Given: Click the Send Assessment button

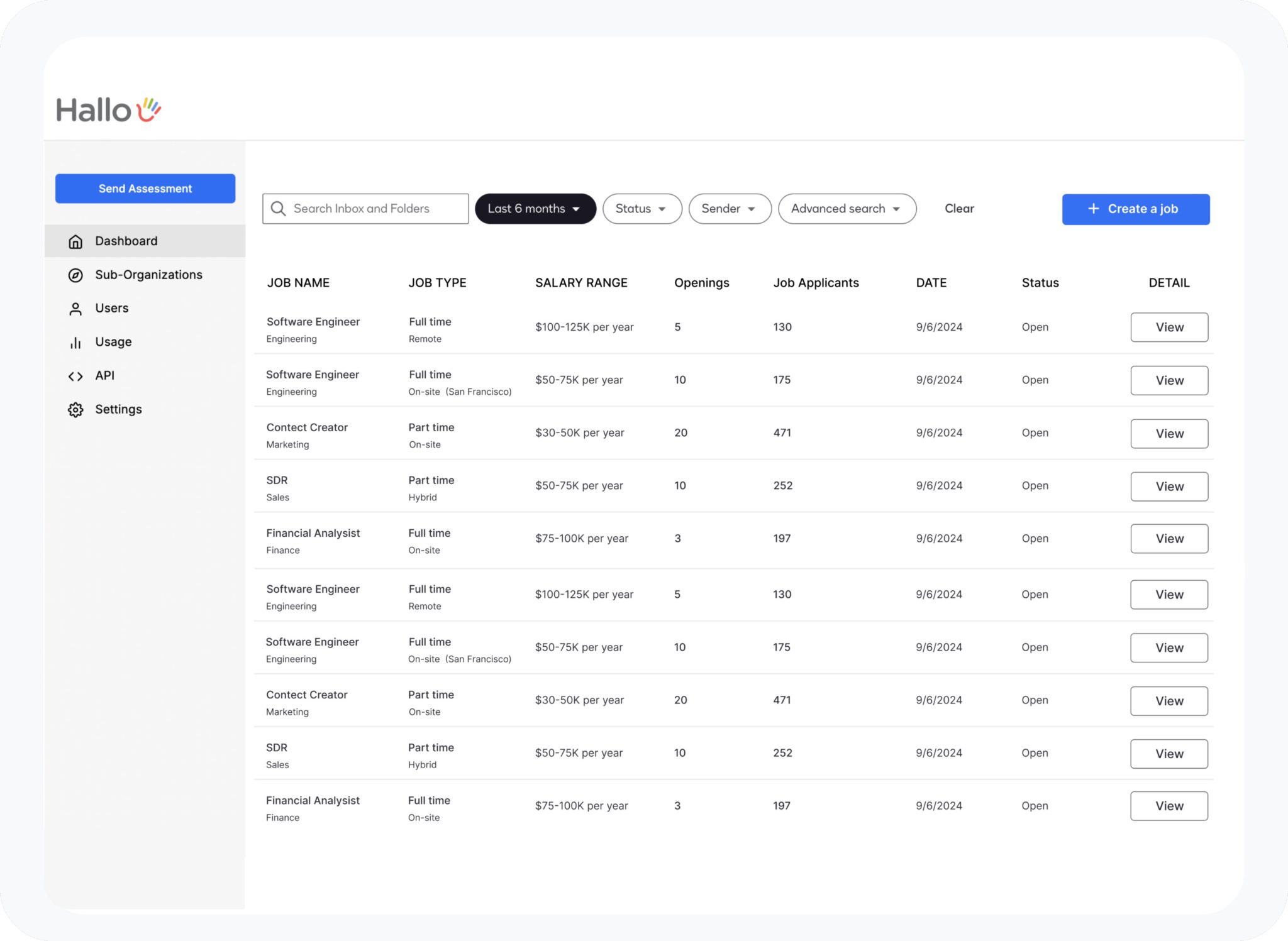Looking at the screenshot, I should [145, 188].
